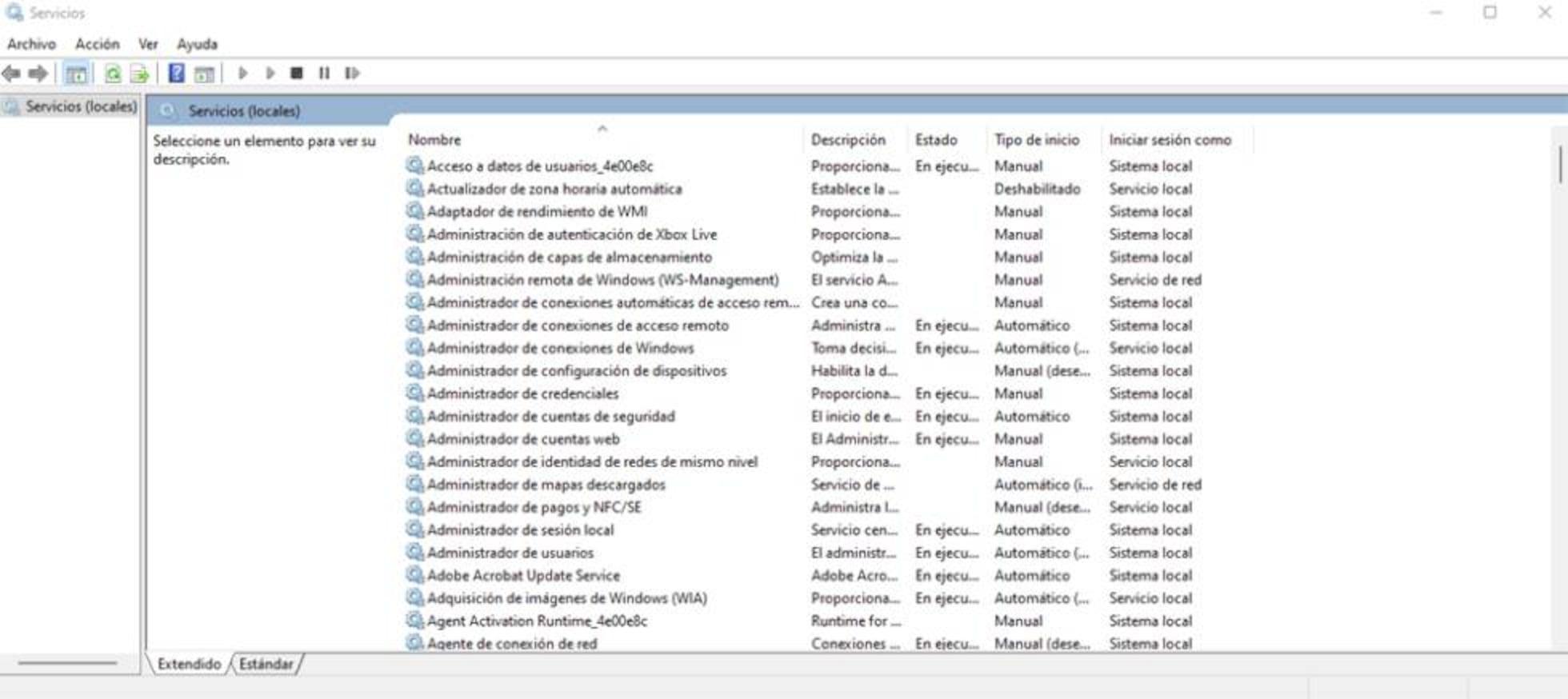The width and height of the screenshot is (1568, 699).
Task: Select Administración de capas de almacenamiento
Action: pos(569,258)
